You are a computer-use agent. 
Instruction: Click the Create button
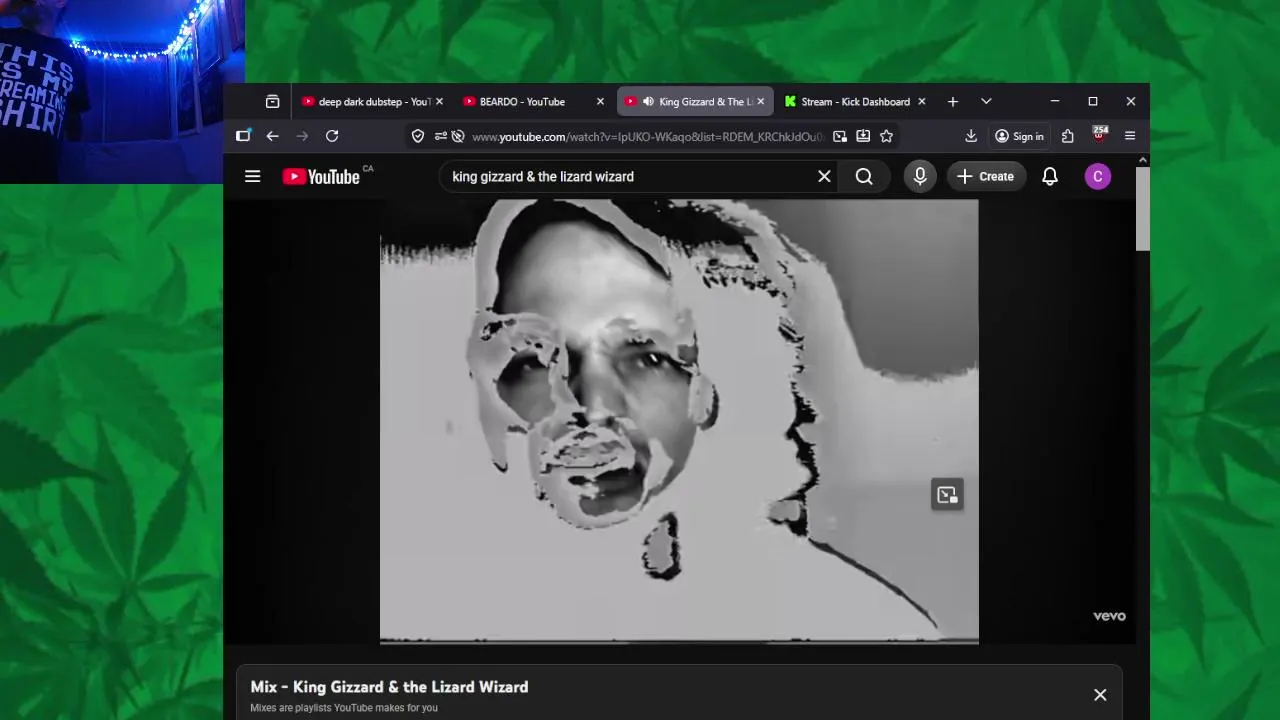click(986, 176)
